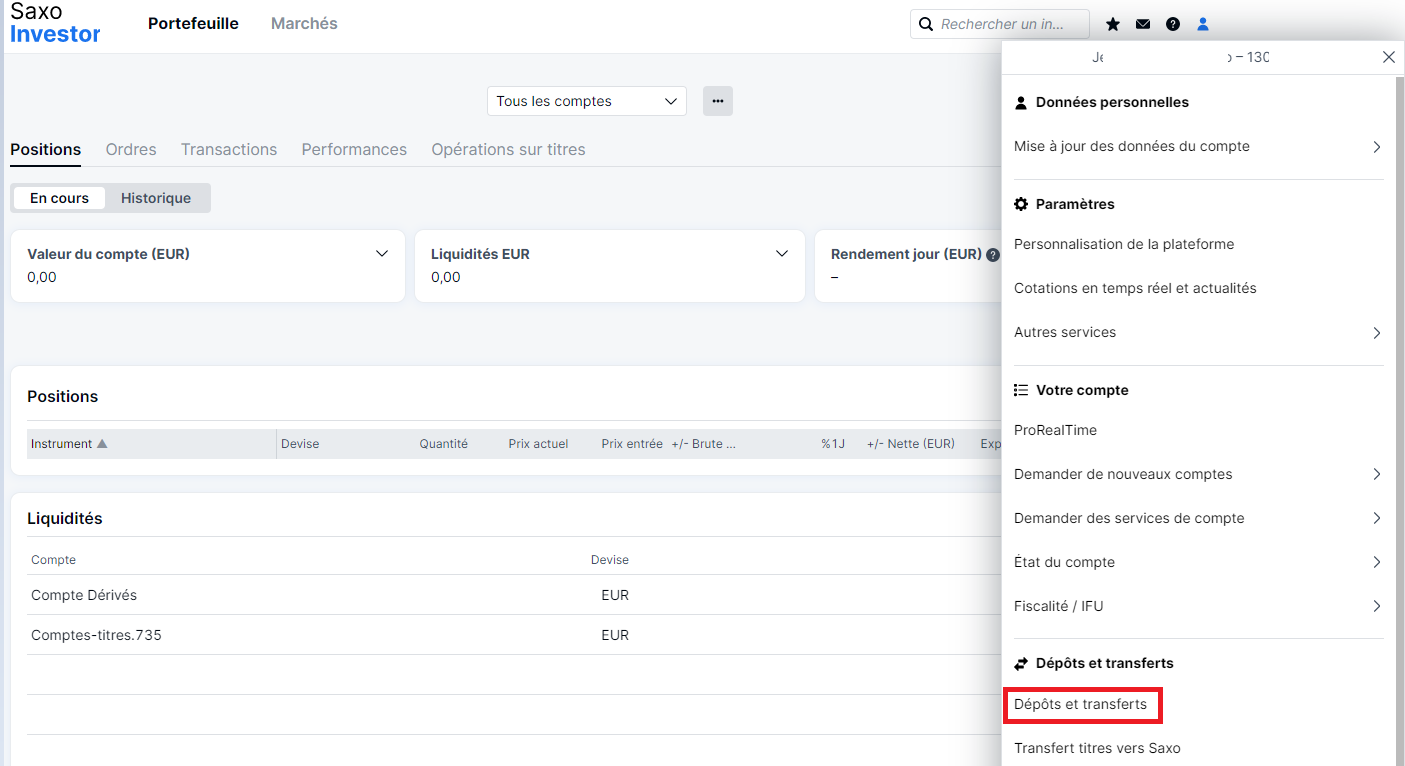
Task: Expand Liquidités EUR card
Action: point(782,254)
